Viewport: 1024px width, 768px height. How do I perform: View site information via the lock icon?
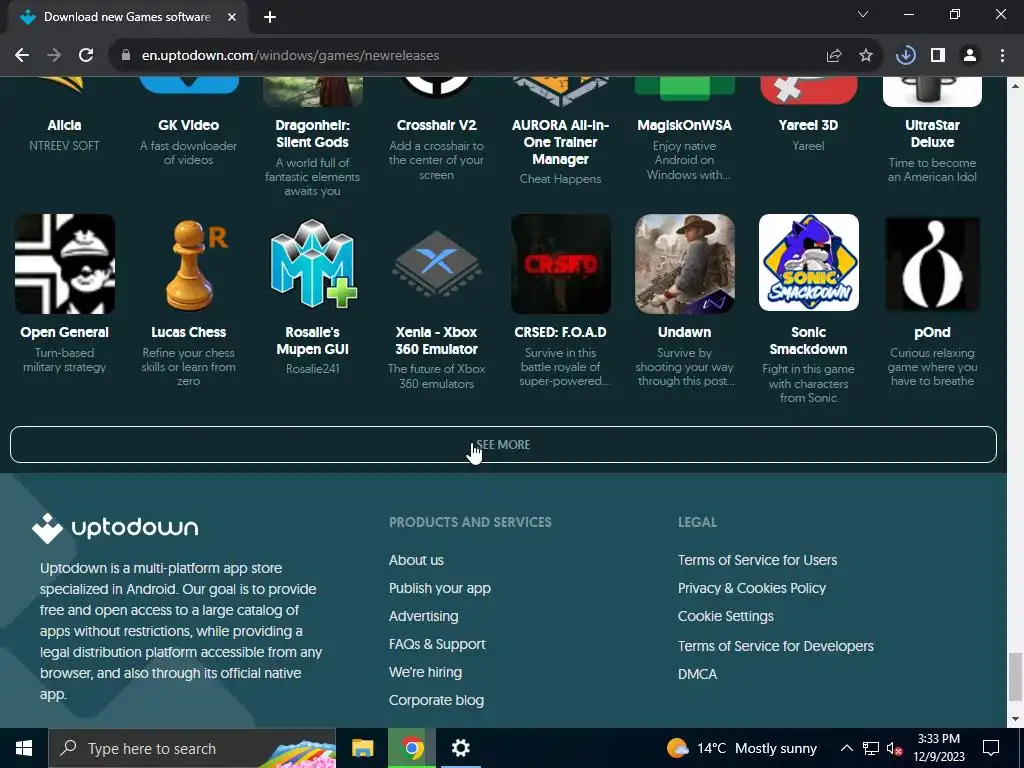click(x=126, y=56)
